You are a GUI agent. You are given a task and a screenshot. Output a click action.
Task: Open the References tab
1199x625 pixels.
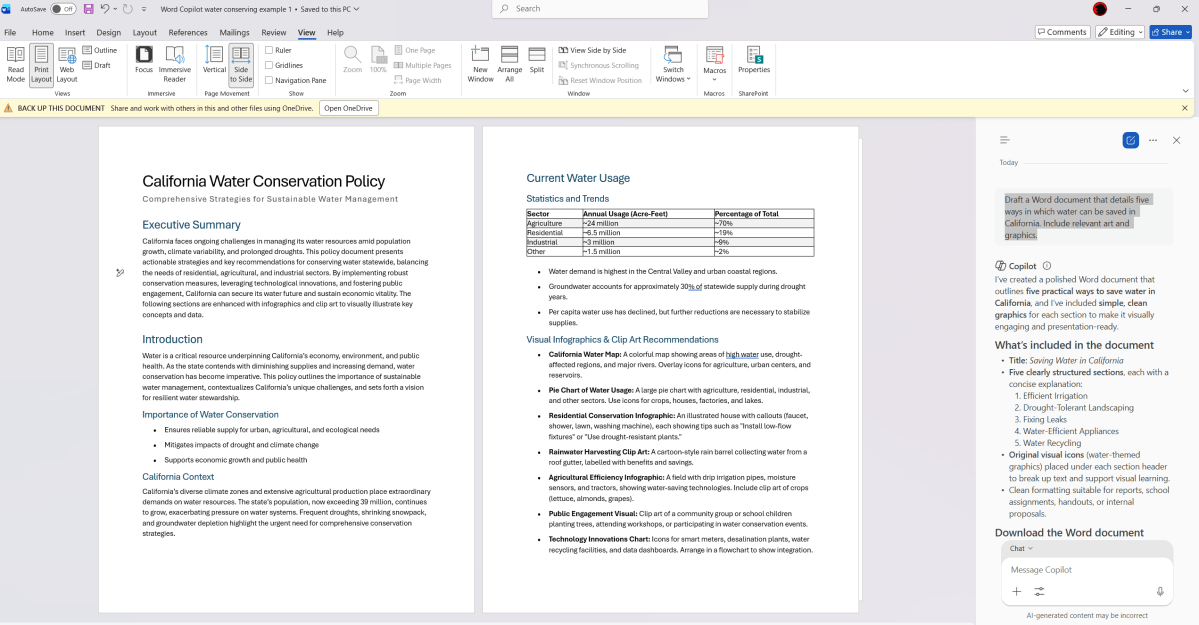pyautogui.click(x=188, y=32)
